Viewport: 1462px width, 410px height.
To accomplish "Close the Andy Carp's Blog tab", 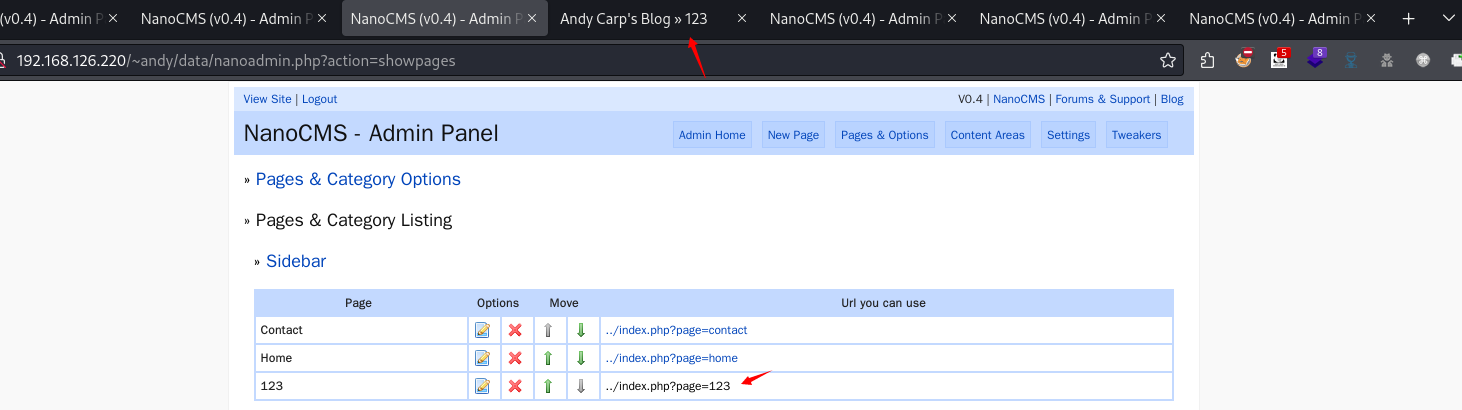I will tap(742, 18).
